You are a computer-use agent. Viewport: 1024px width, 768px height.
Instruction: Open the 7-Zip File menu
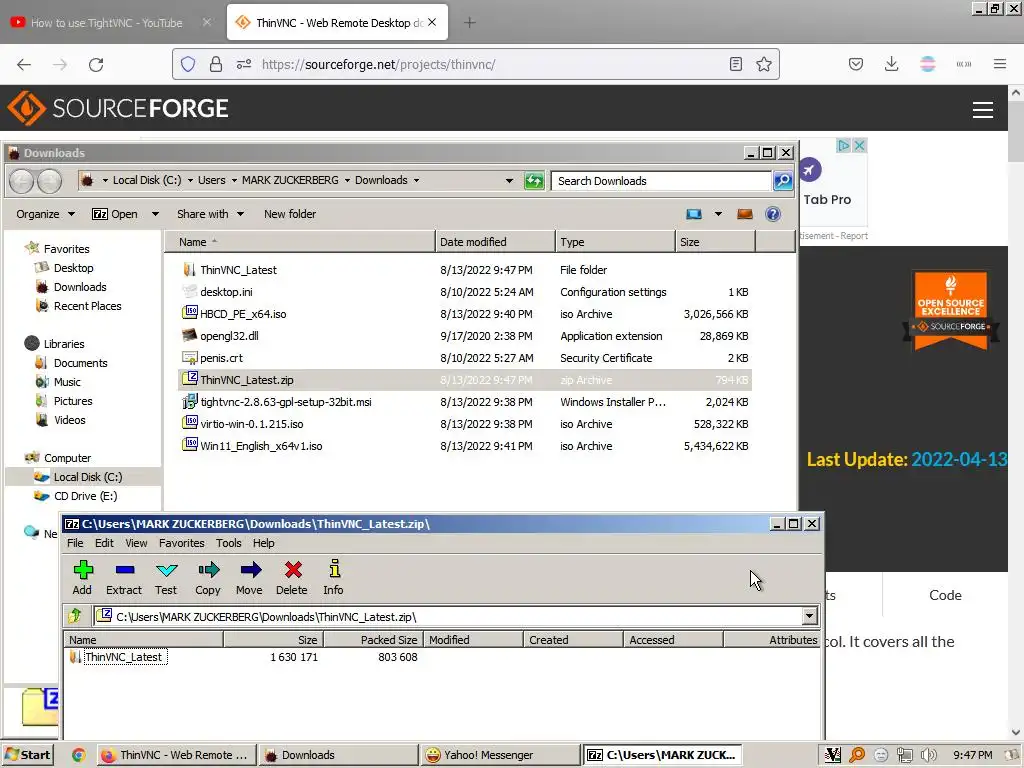[75, 543]
